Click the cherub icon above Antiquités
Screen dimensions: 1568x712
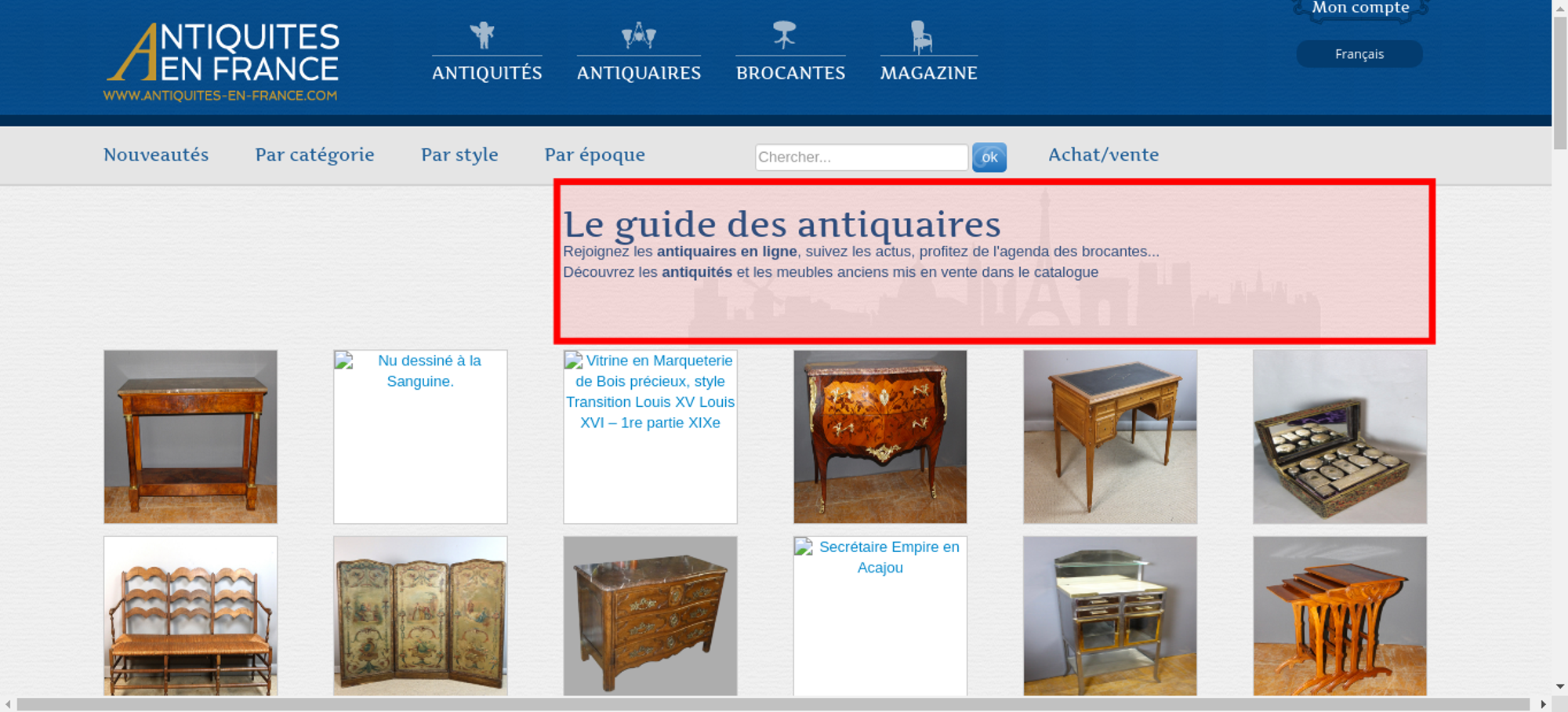482,35
